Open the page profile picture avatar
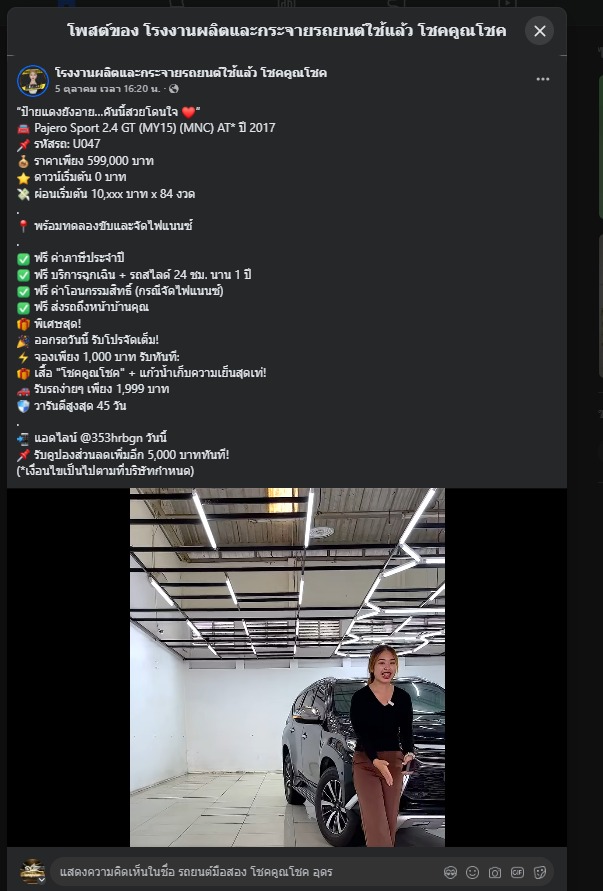Image resolution: width=603 pixels, height=891 pixels. click(33, 80)
